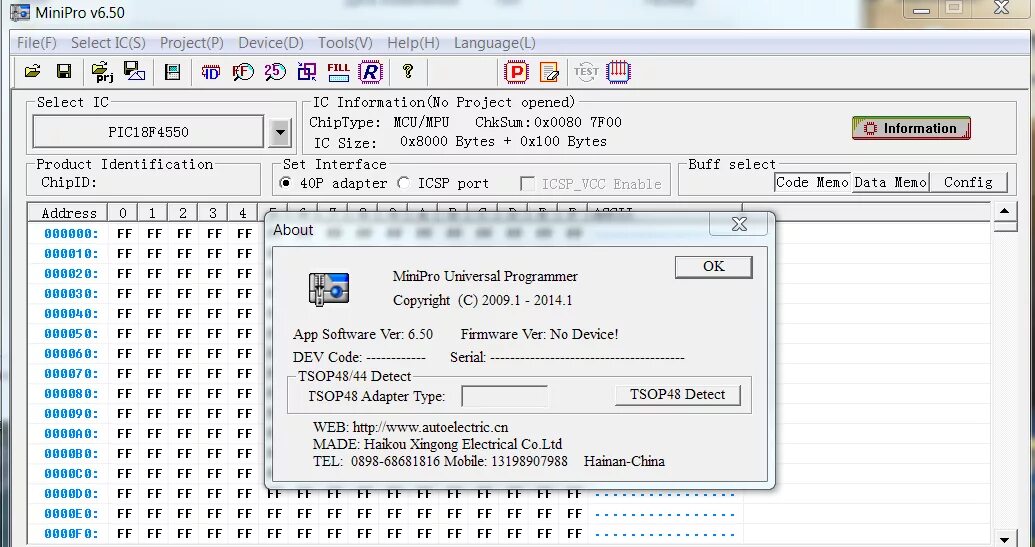This screenshot has height=547, width=1035.
Task: Open the Help(H) menu
Action: pyautogui.click(x=413, y=43)
